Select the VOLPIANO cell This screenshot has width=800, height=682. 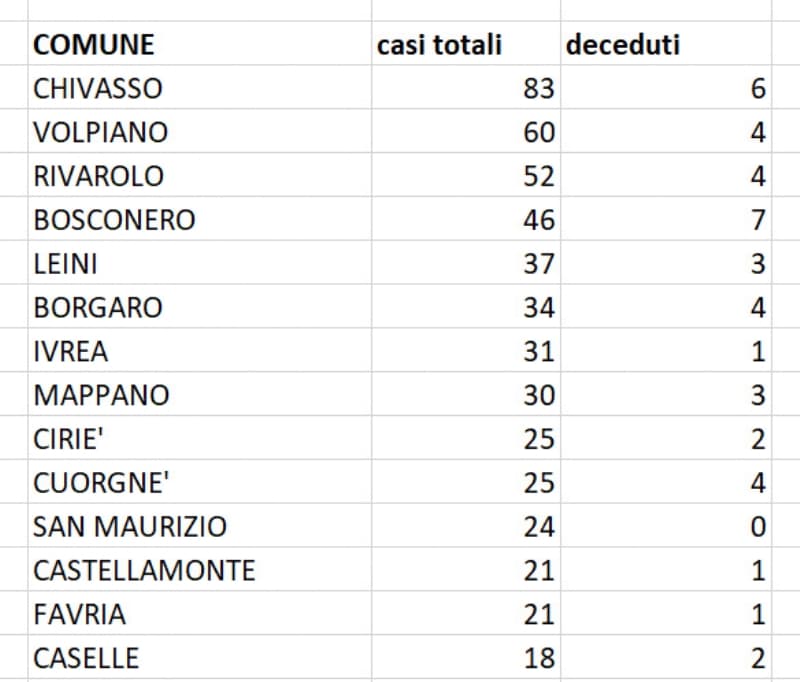(101, 132)
